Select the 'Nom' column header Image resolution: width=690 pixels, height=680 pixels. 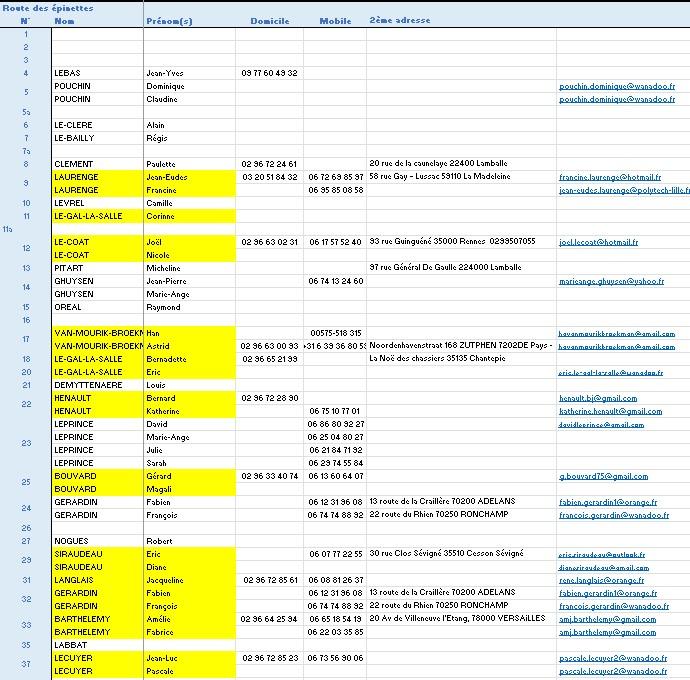64,21
